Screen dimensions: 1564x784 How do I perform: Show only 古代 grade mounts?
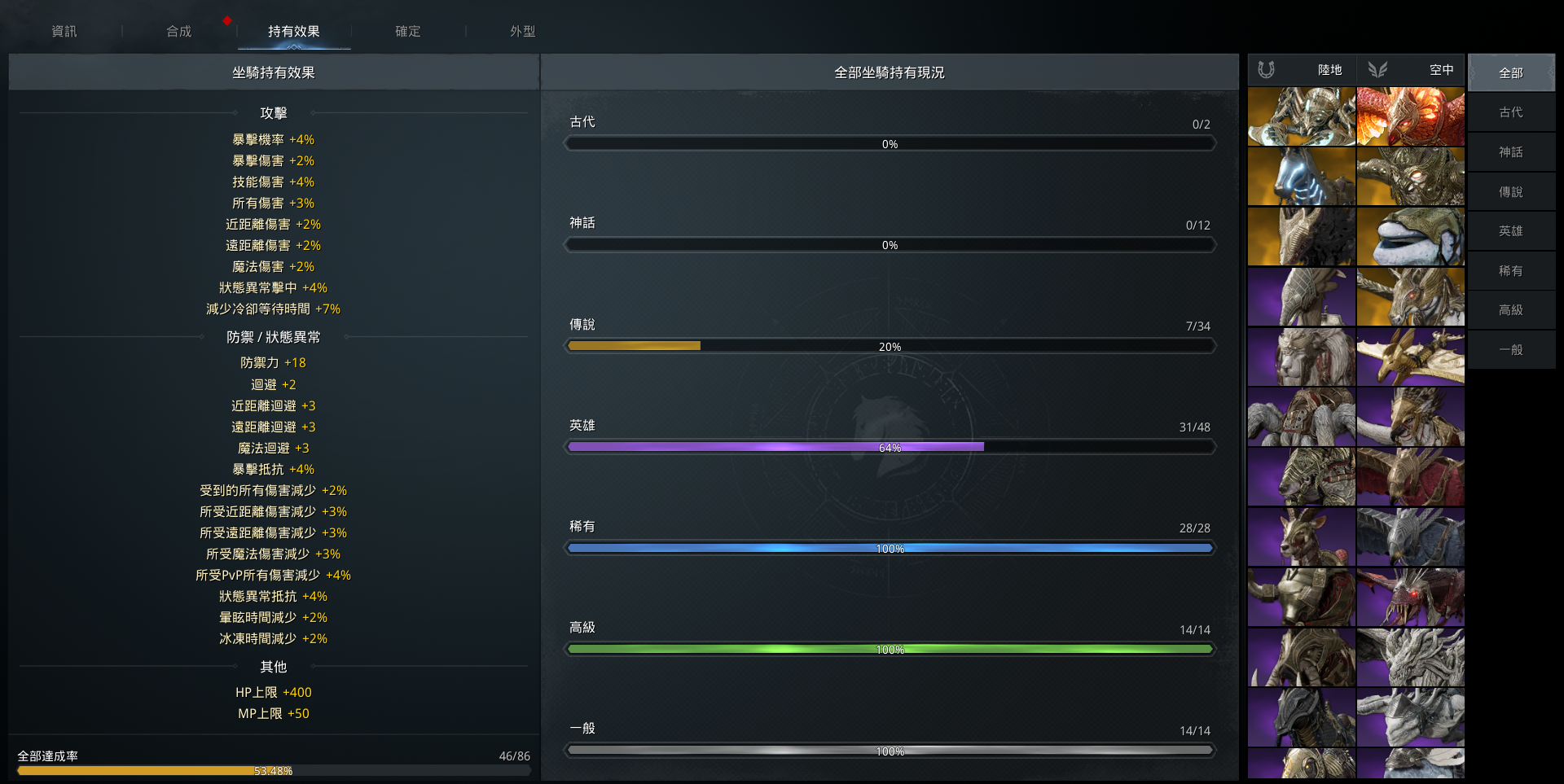1511,112
